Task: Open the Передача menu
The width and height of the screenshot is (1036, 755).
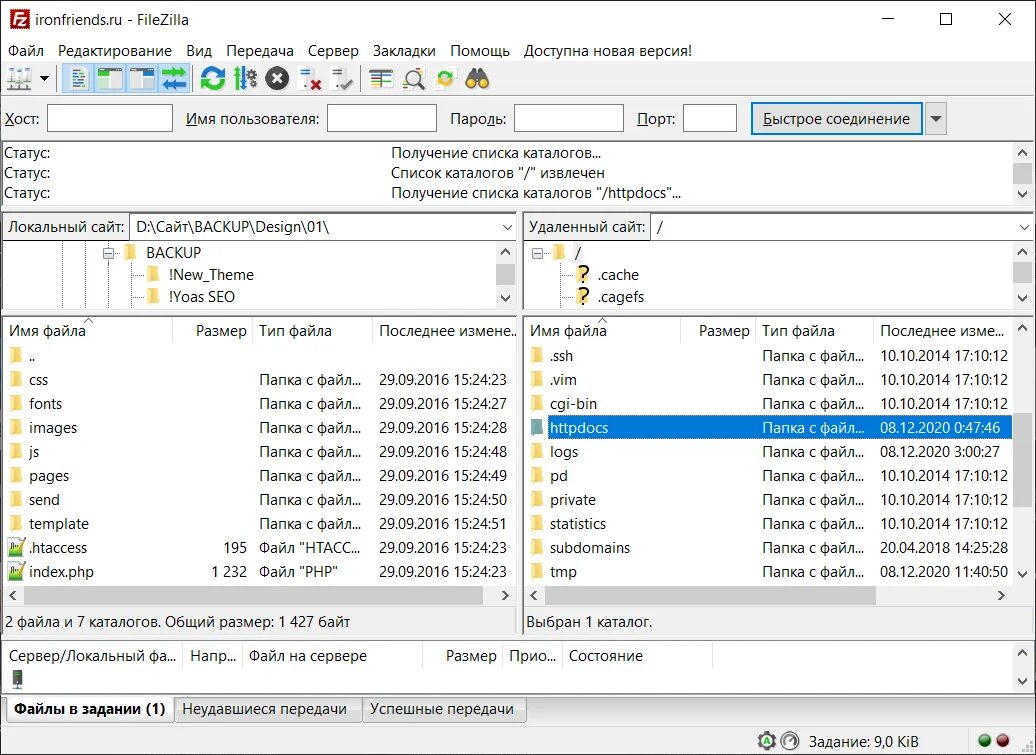Action: pyautogui.click(x=260, y=51)
